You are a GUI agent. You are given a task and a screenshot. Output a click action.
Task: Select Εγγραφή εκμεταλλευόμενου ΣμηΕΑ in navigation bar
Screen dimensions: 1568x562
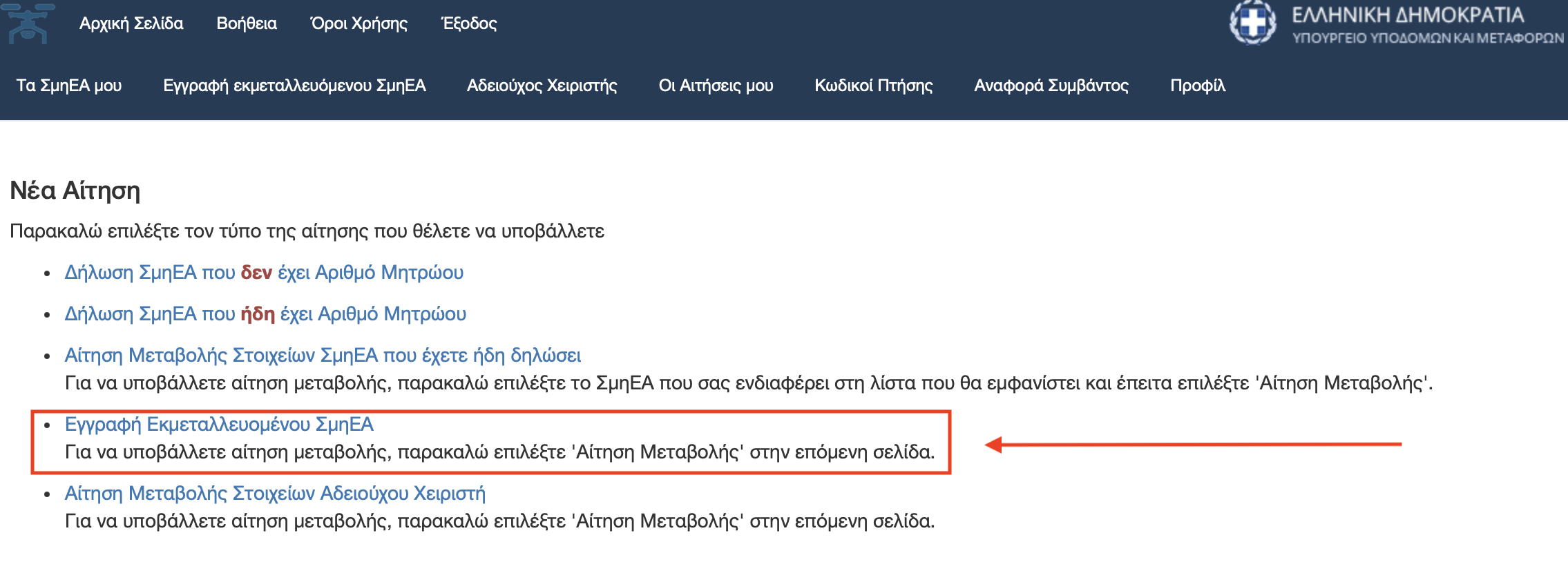coord(294,86)
